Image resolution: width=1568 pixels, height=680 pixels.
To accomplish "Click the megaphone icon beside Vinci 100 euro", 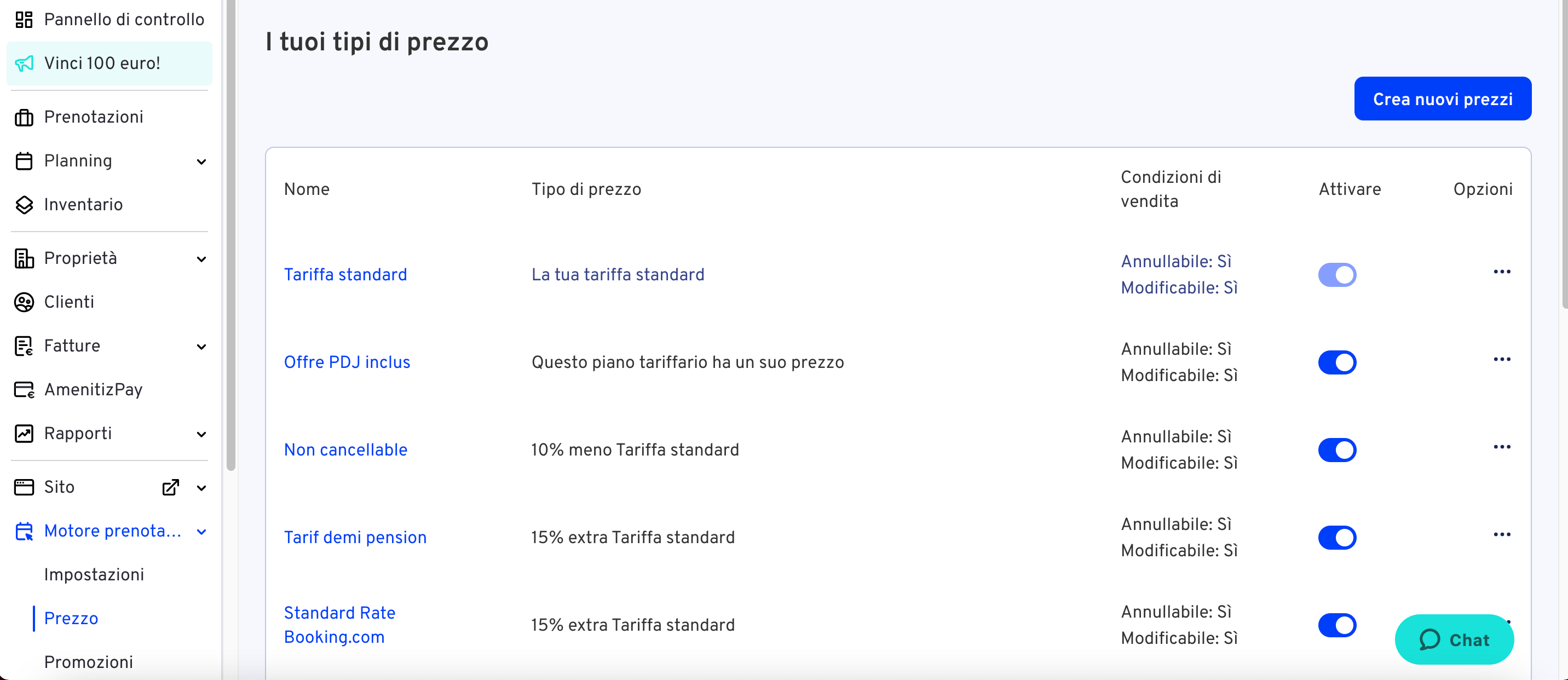I will pyautogui.click(x=24, y=64).
